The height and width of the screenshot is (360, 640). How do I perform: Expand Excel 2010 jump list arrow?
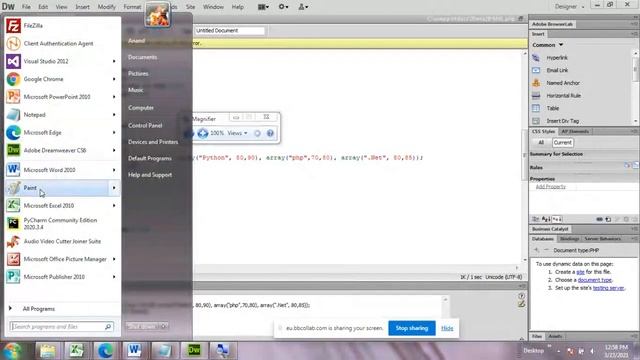tap(114, 206)
